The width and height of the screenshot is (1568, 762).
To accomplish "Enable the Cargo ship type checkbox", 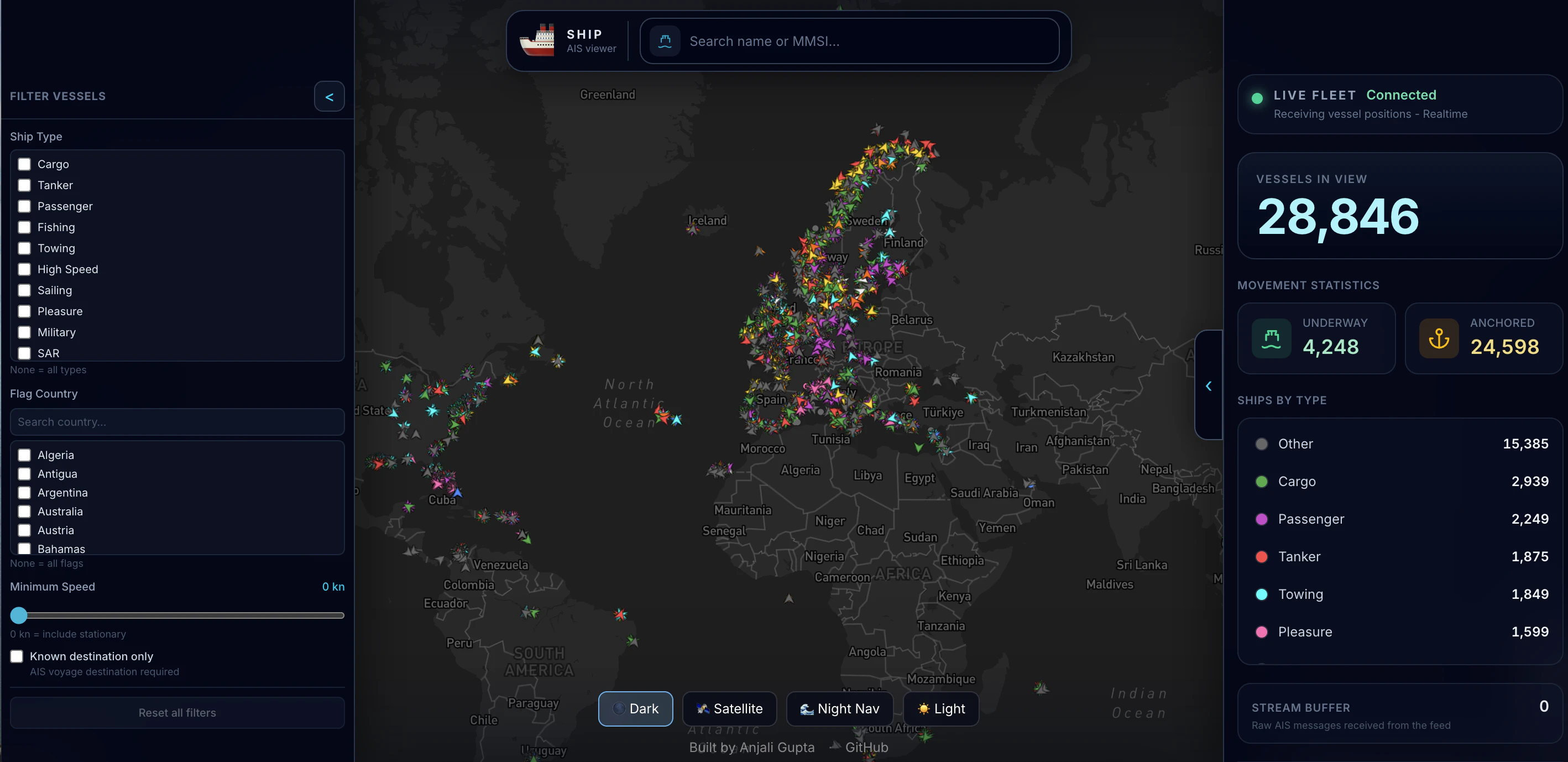I will [x=24, y=164].
